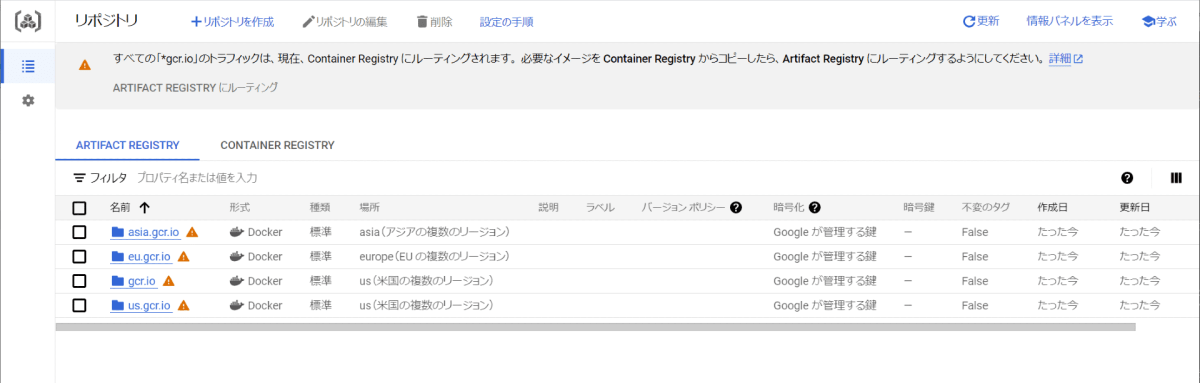Open the settings gear in sidebar
Viewport: 1200px width, 383px height.
tap(28, 100)
